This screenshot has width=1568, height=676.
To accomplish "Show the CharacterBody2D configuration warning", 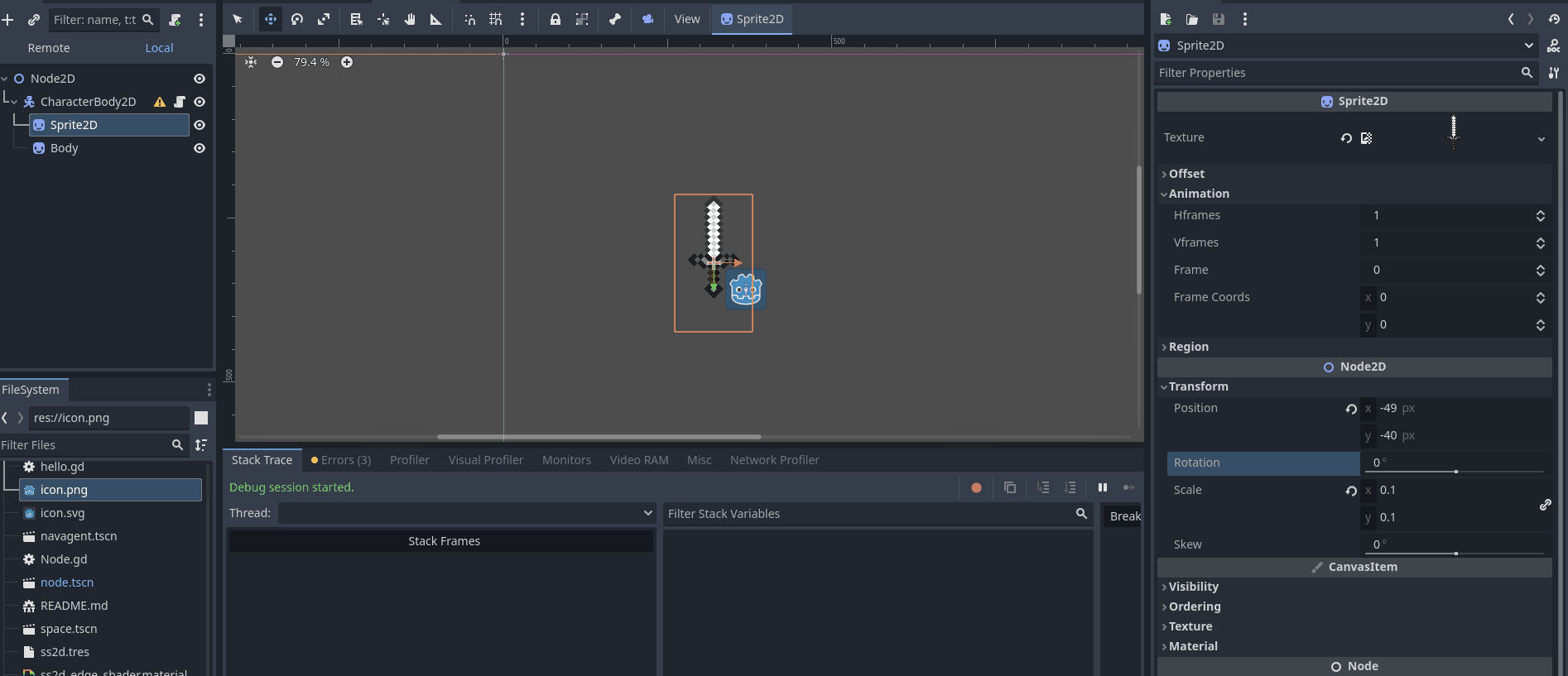I will point(160,102).
